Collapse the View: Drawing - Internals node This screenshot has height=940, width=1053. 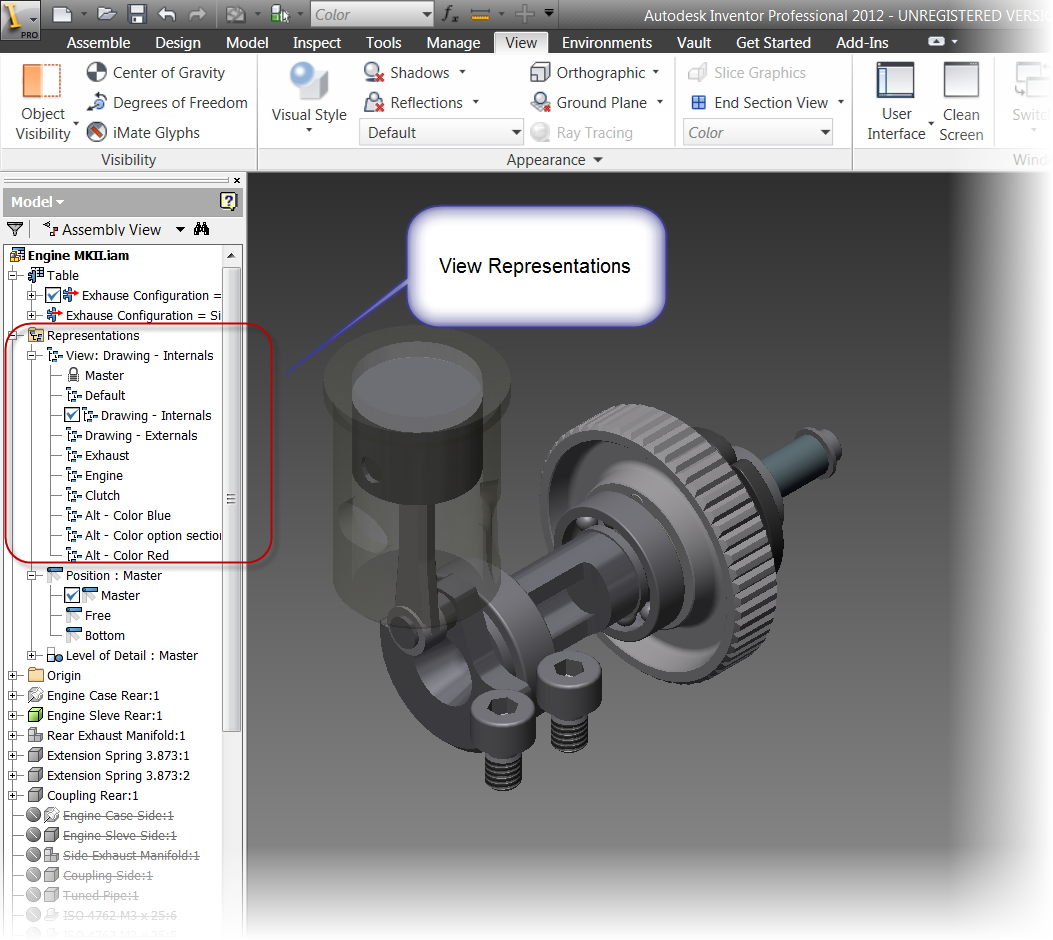32,356
